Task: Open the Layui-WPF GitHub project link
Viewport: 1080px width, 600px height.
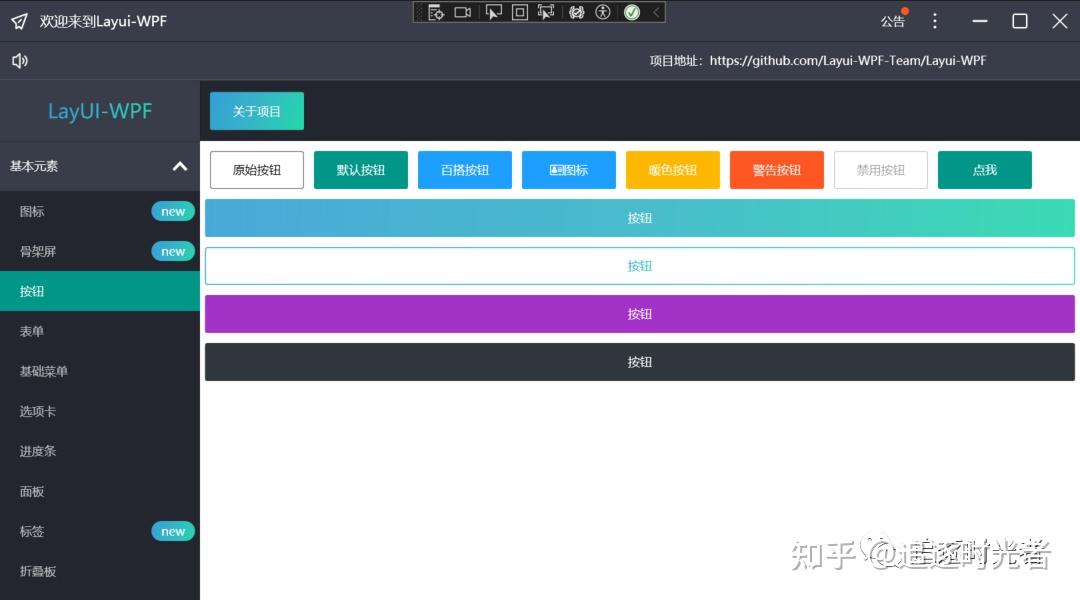Action: [x=846, y=60]
